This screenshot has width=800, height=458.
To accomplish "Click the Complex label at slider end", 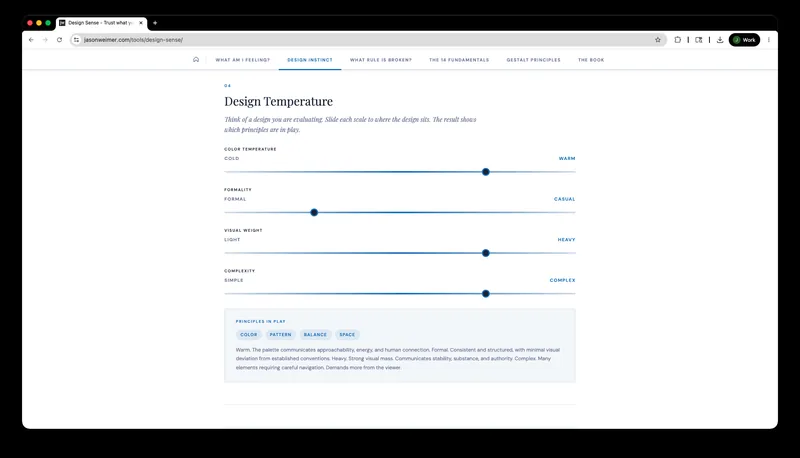I will coord(562,280).
